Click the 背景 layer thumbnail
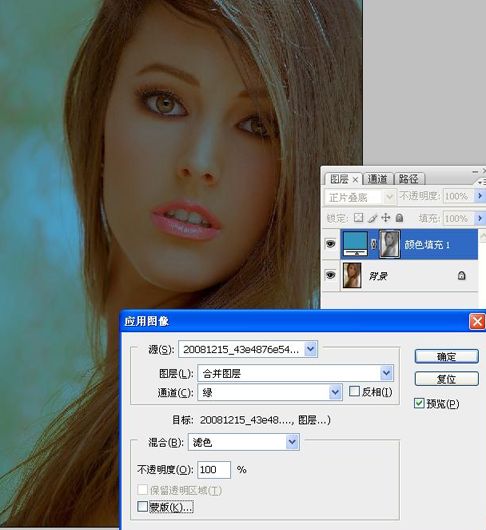The height and width of the screenshot is (530, 486). [352, 275]
